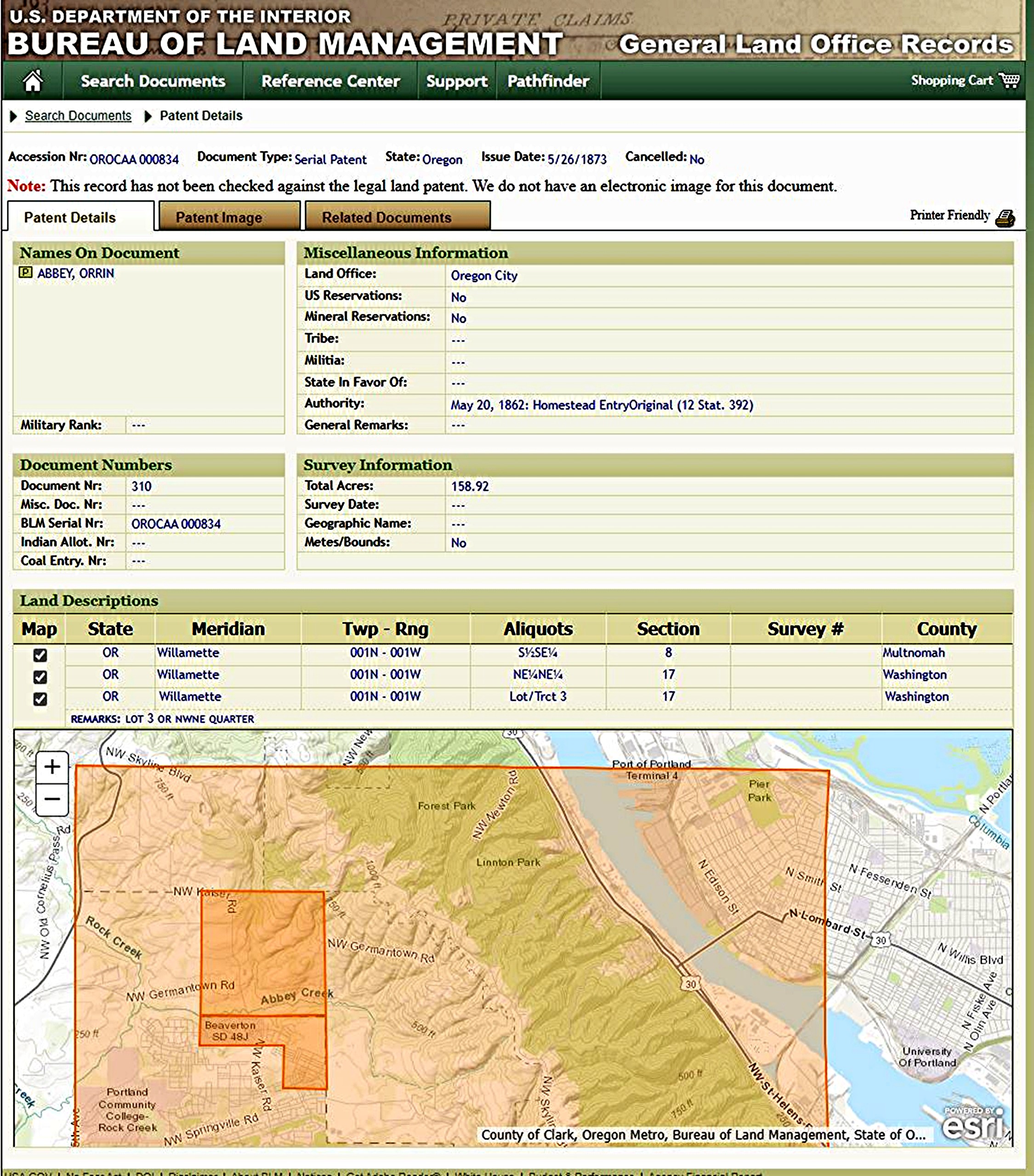Screen dimensions: 1034x1176
Task: Click the Survey # column header
Action: tap(806, 629)
